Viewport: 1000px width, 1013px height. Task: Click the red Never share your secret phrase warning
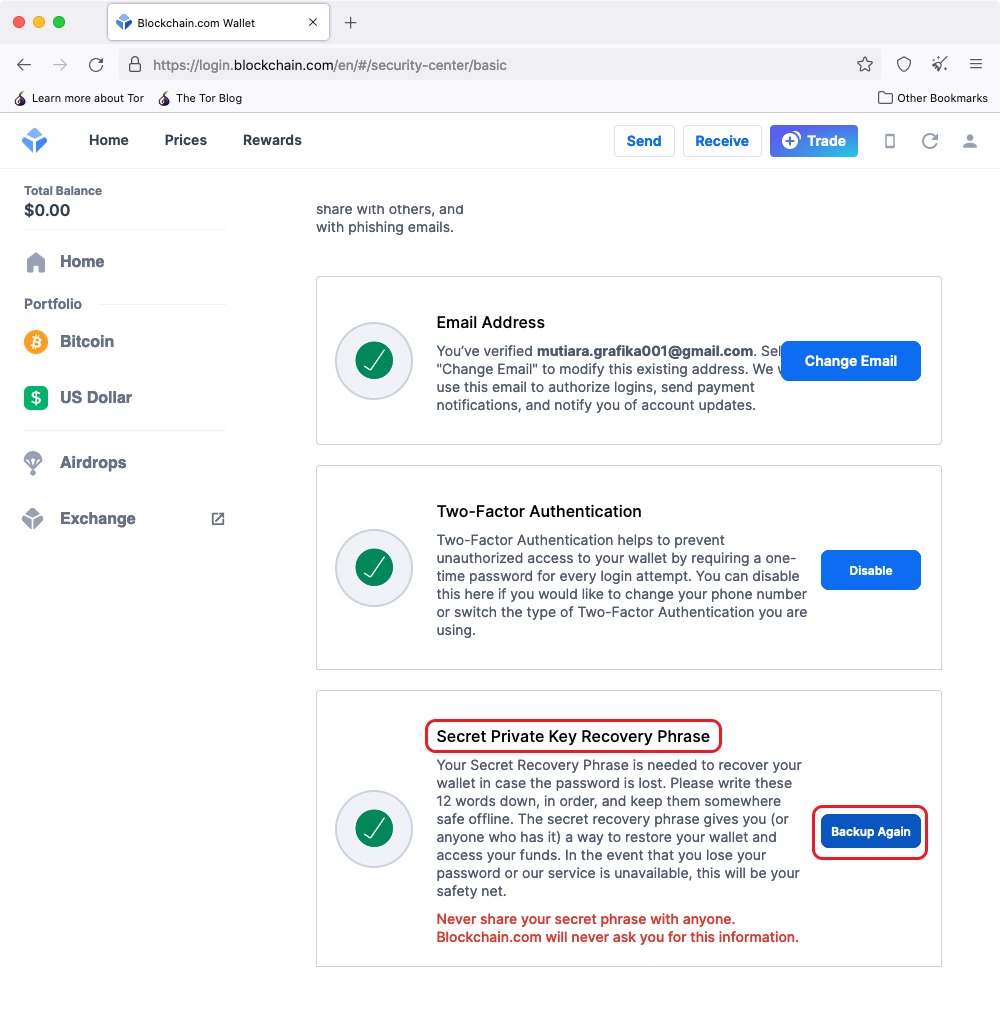click(x=618, y=928)
